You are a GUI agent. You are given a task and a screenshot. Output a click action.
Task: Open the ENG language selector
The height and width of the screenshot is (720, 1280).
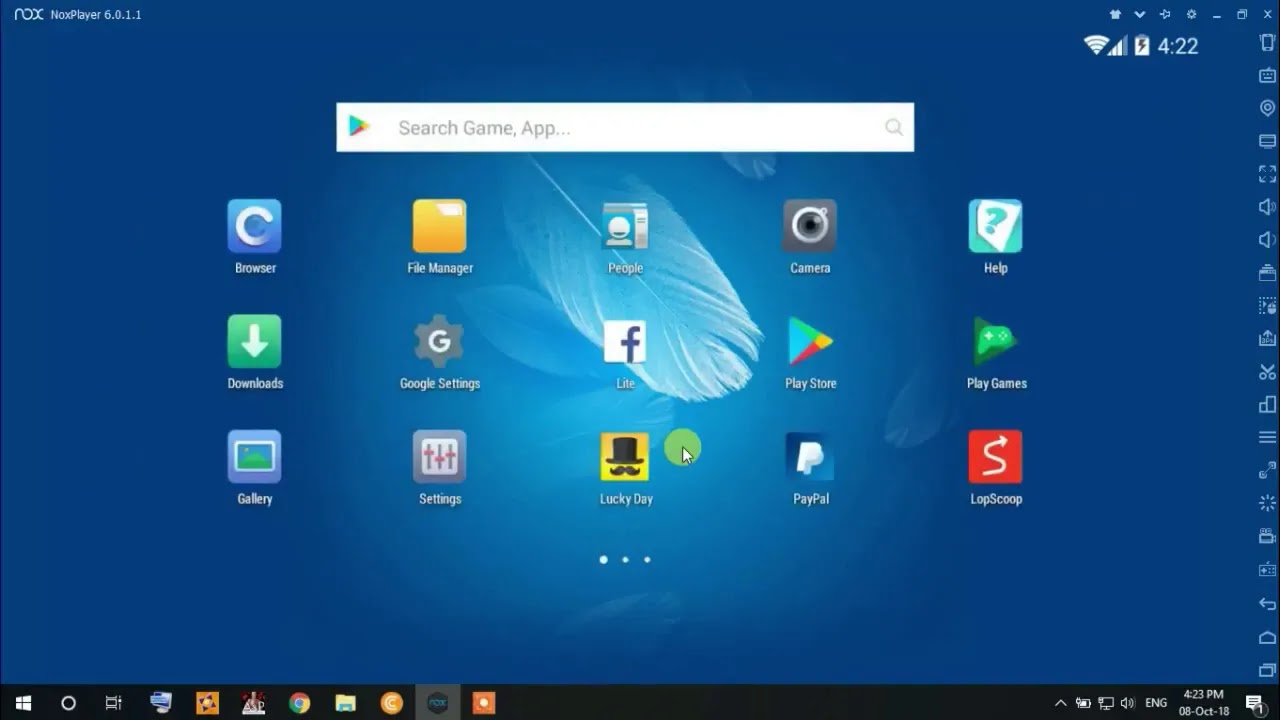coord(1156,703)
